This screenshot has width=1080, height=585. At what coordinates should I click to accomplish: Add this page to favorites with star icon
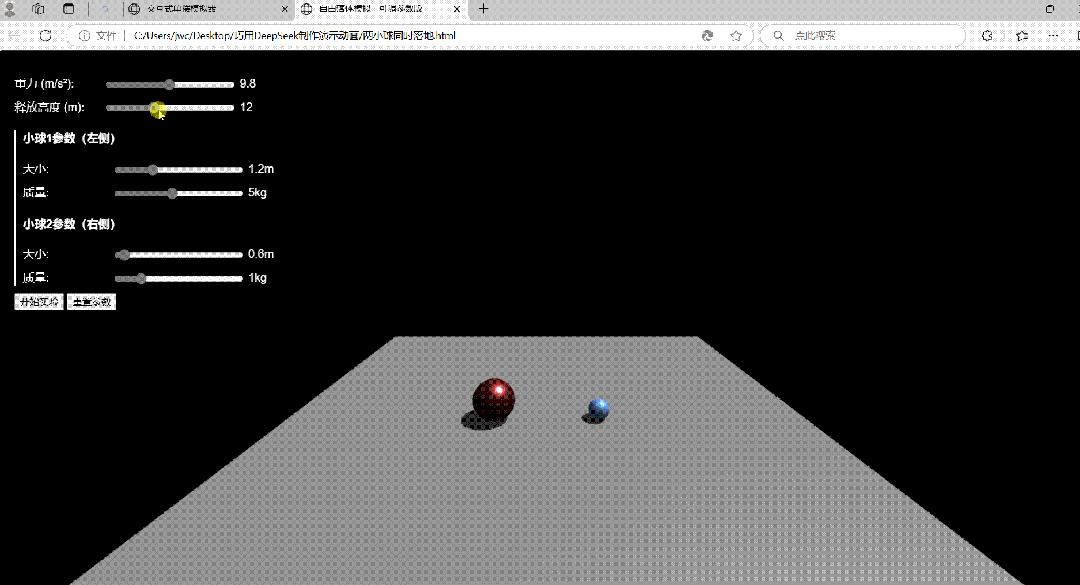(x=735, y=35)
